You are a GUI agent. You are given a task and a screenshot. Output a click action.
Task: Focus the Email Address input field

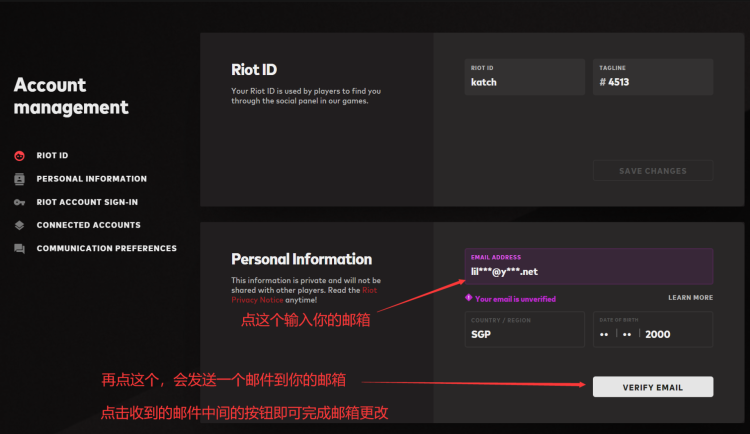pos(588,266)
